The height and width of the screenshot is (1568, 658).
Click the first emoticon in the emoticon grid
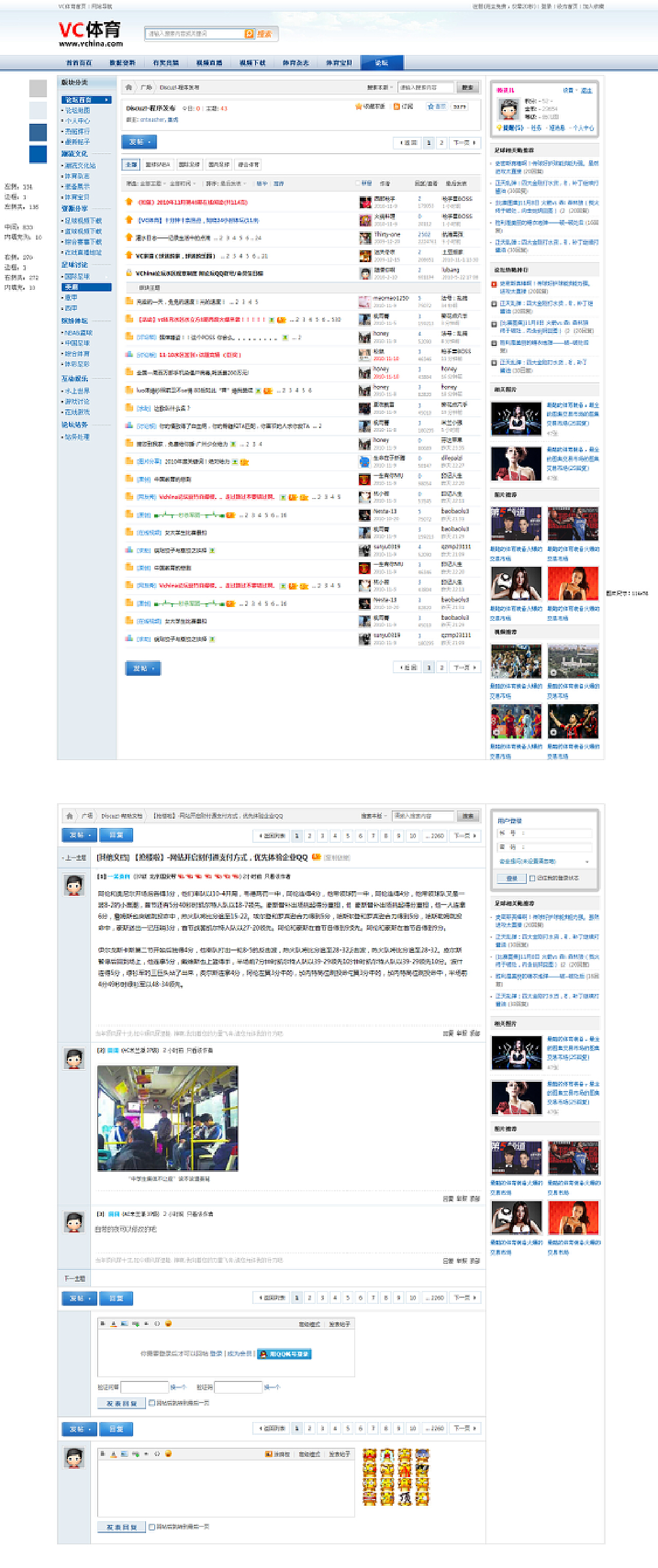click(x=370, y=1455)
